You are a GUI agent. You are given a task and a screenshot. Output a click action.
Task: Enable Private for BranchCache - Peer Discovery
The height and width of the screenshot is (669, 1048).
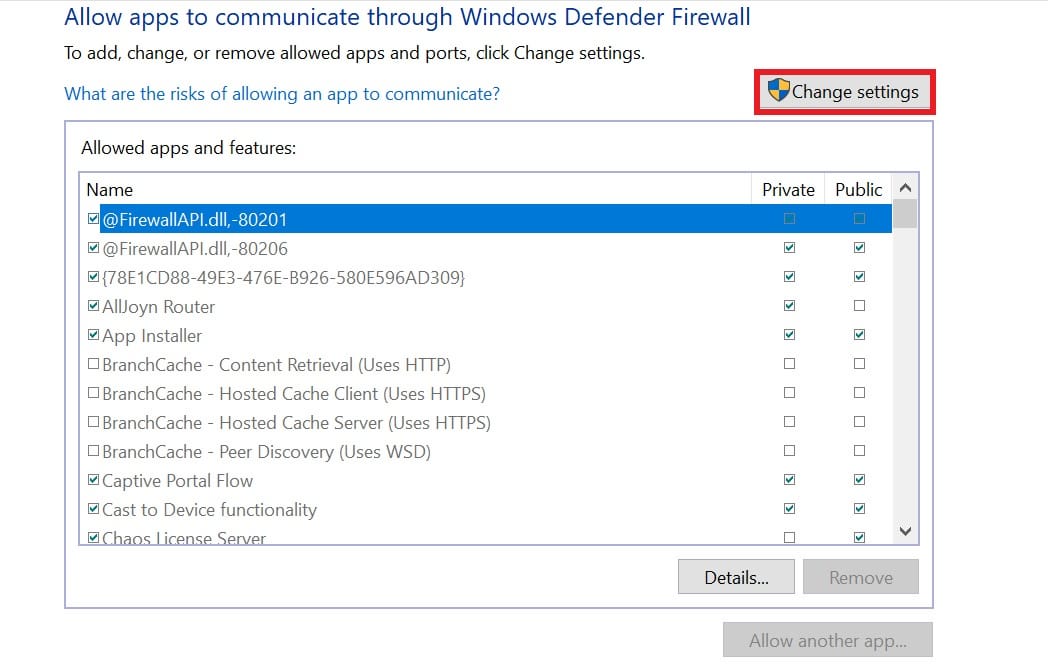coord(789,451)
